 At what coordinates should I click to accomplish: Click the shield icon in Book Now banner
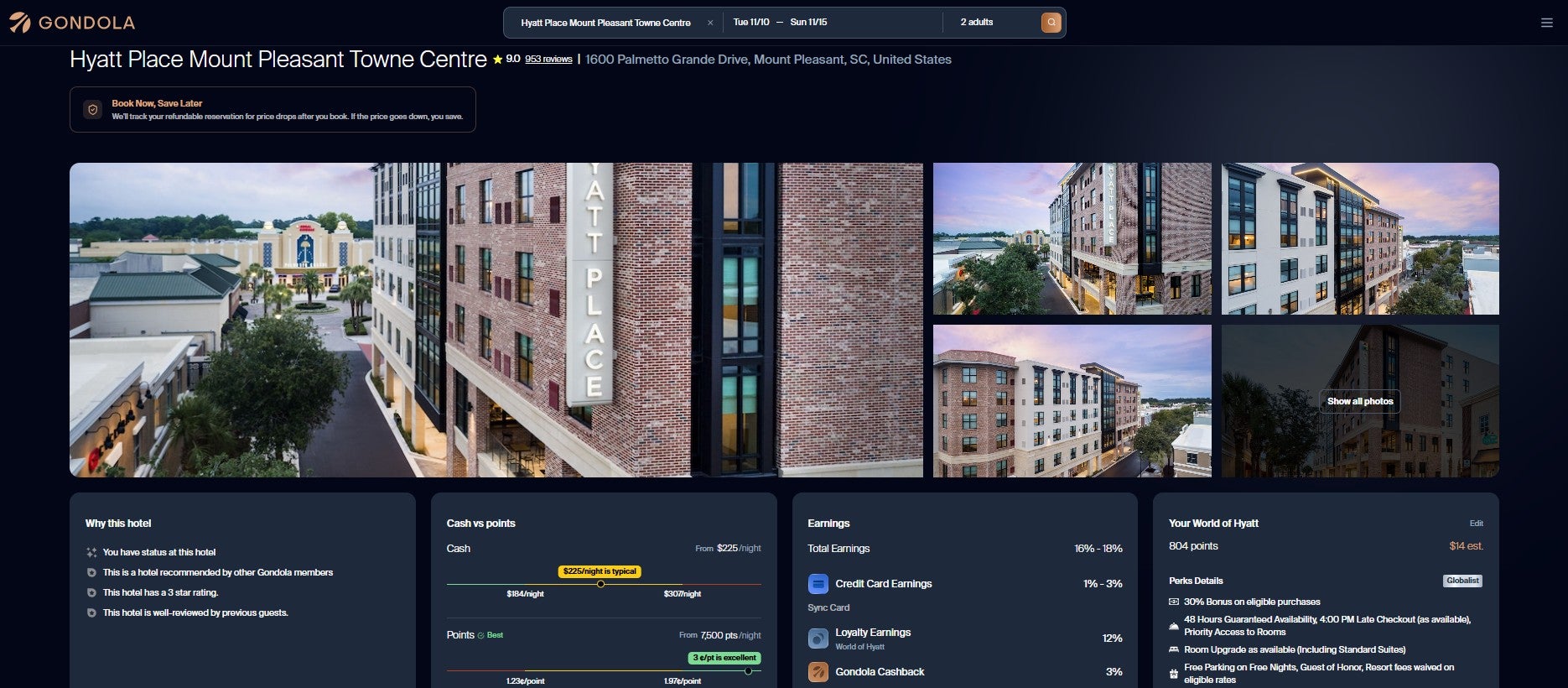93,110
